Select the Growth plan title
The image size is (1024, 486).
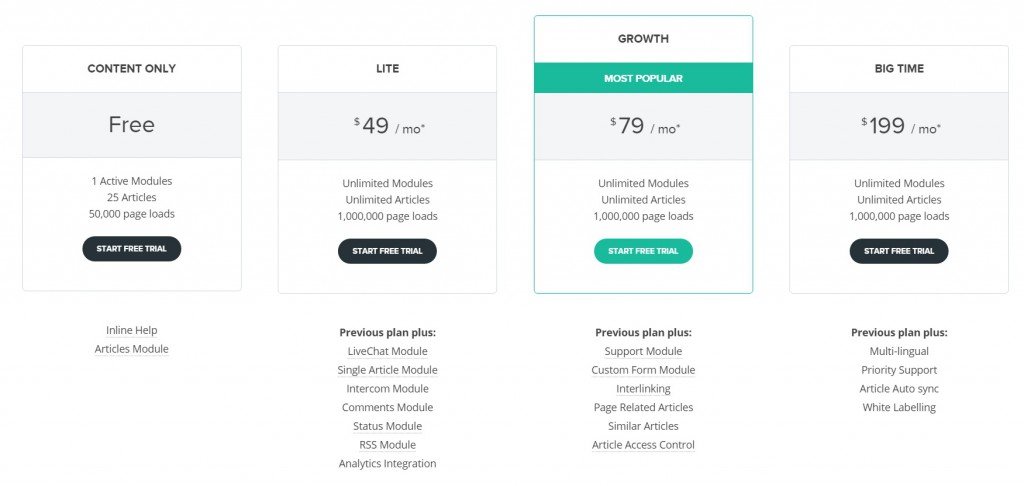[x=643, y=39]
